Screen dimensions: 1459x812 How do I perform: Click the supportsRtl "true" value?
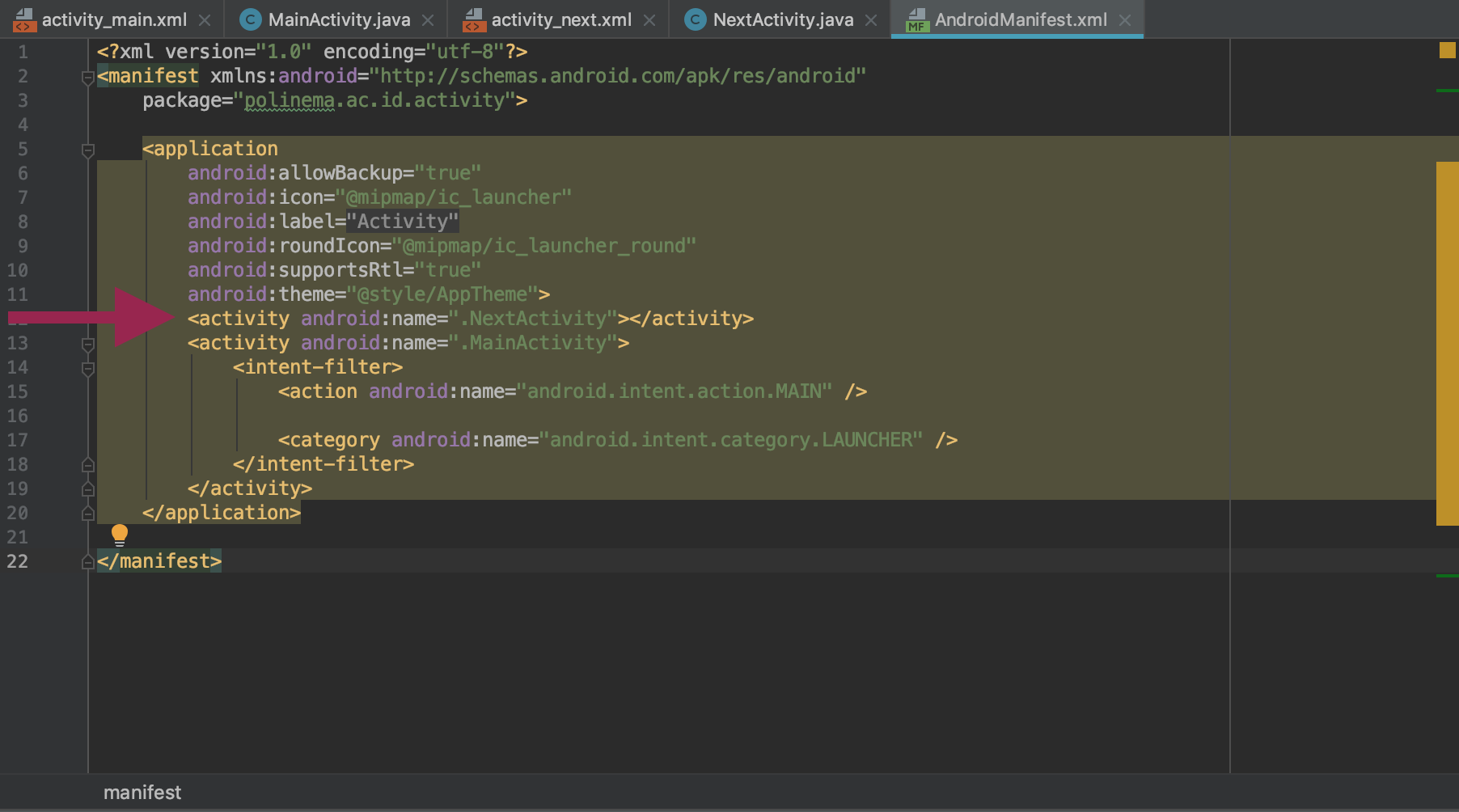(x=448, y=270)
